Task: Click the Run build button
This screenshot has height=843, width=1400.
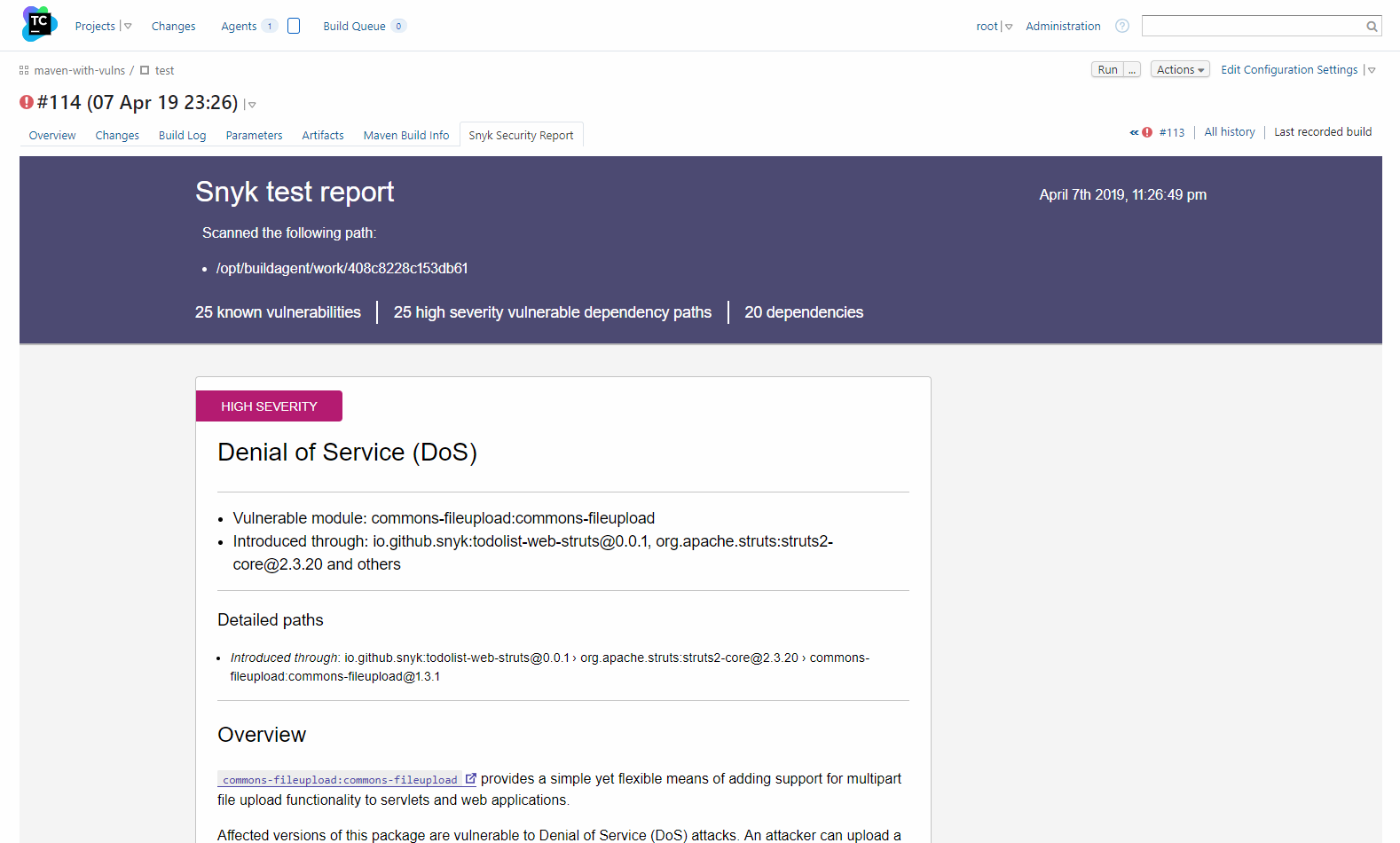Action: point(1107,69)
